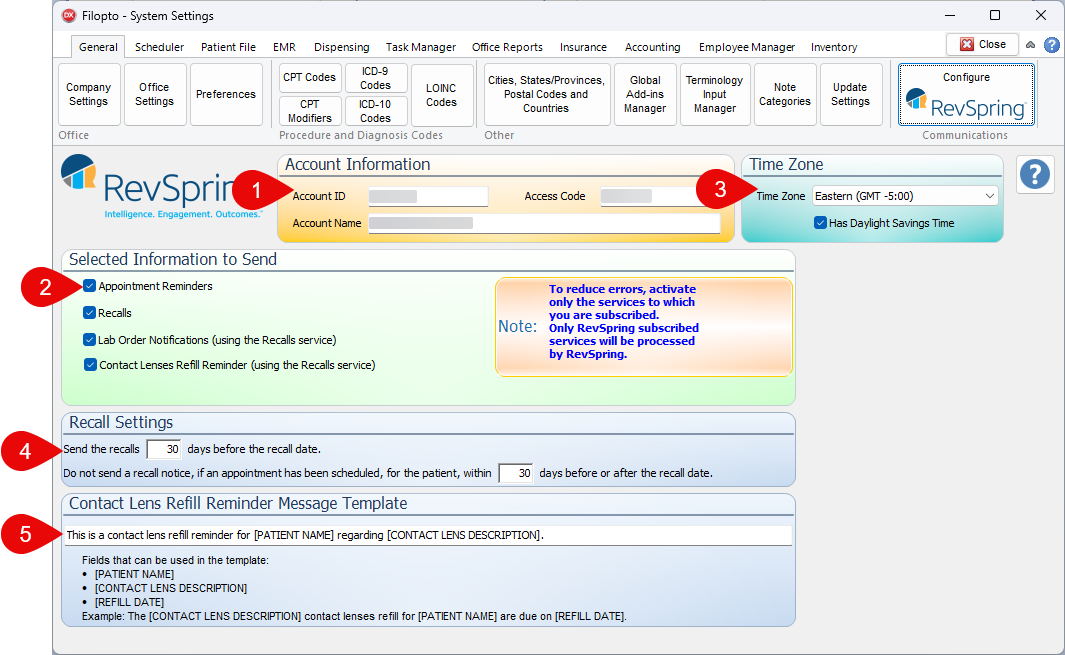Open CPT Codes
This screenshot has height=655, width=1065.
tap(310, 77)
